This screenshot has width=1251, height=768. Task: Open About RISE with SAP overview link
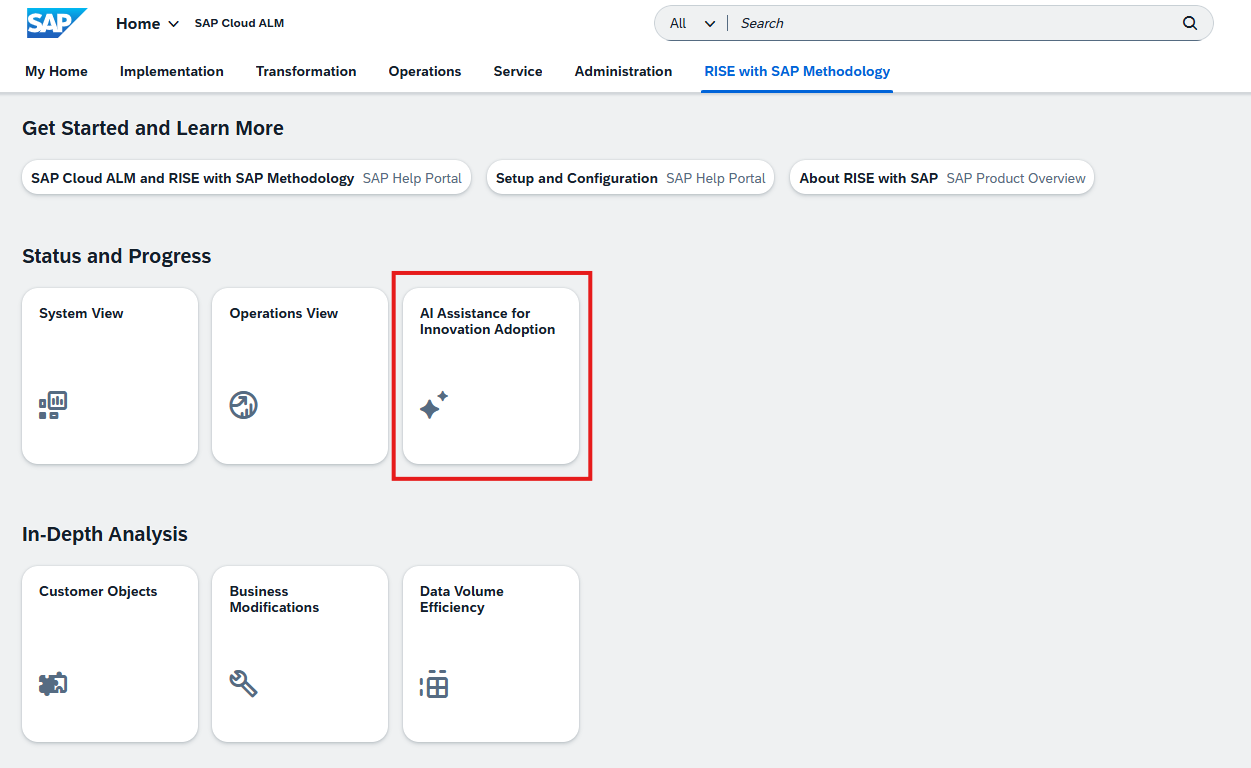(942, 178)
